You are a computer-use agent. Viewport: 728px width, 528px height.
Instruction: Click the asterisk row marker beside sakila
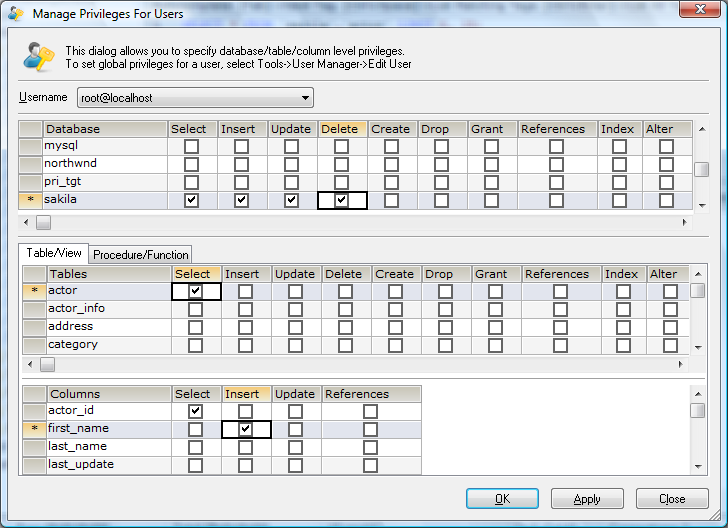[31, 200]
